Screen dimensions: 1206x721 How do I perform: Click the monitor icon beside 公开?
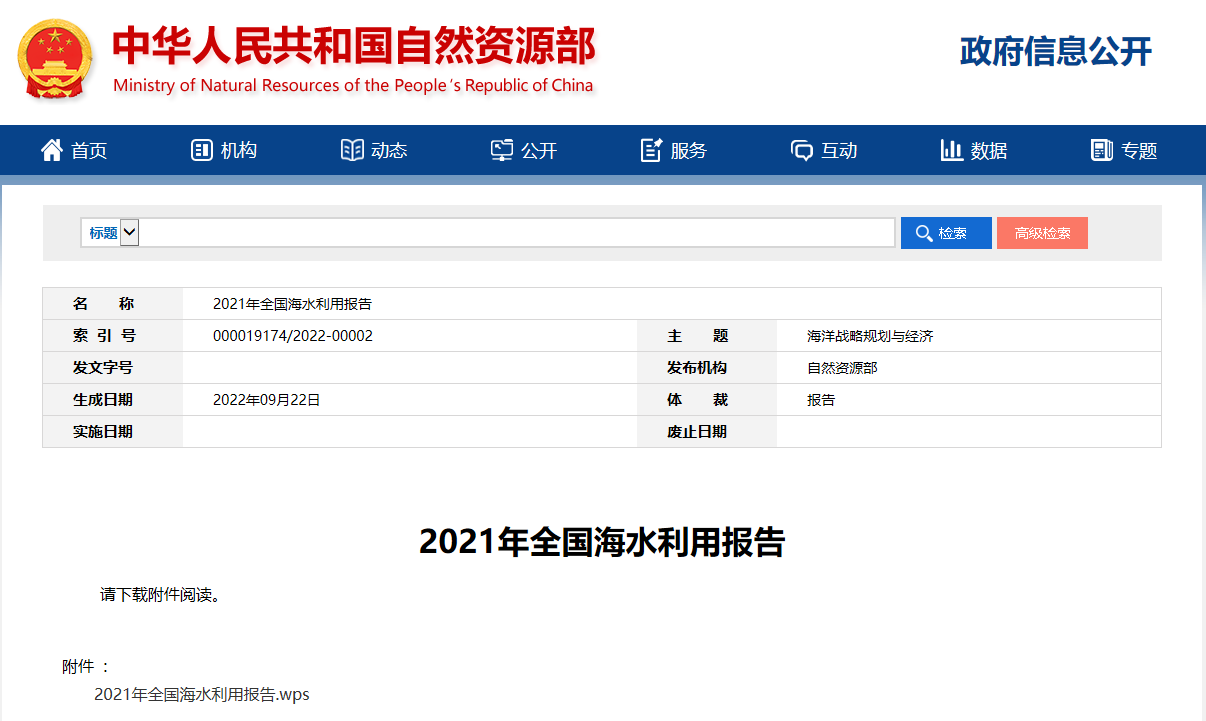[x=502, y=150]
